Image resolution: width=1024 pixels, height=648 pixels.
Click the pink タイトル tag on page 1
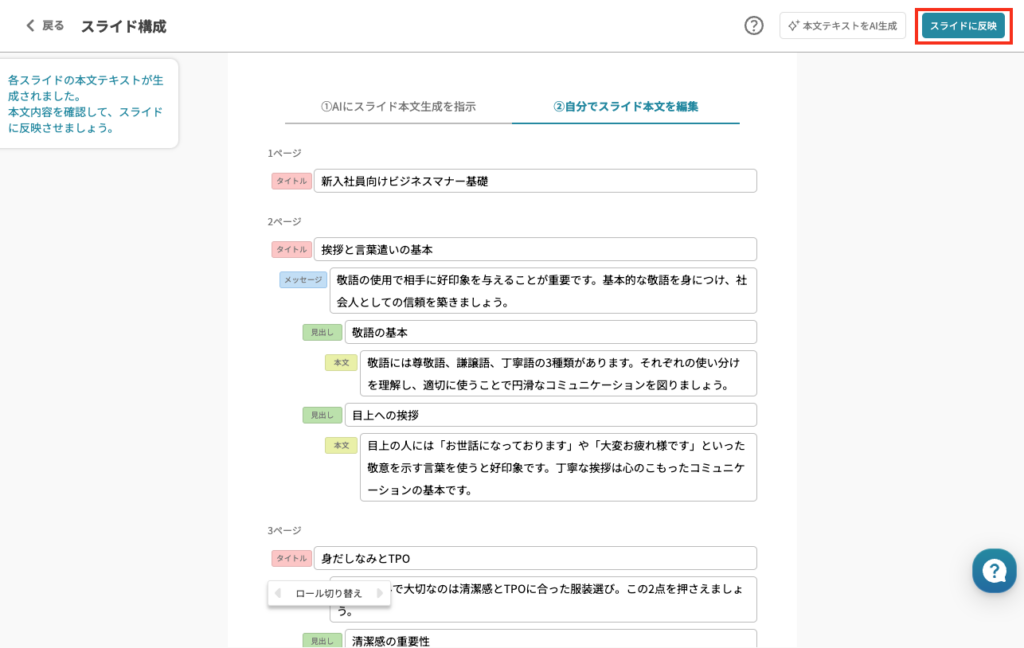click(291, 181)
